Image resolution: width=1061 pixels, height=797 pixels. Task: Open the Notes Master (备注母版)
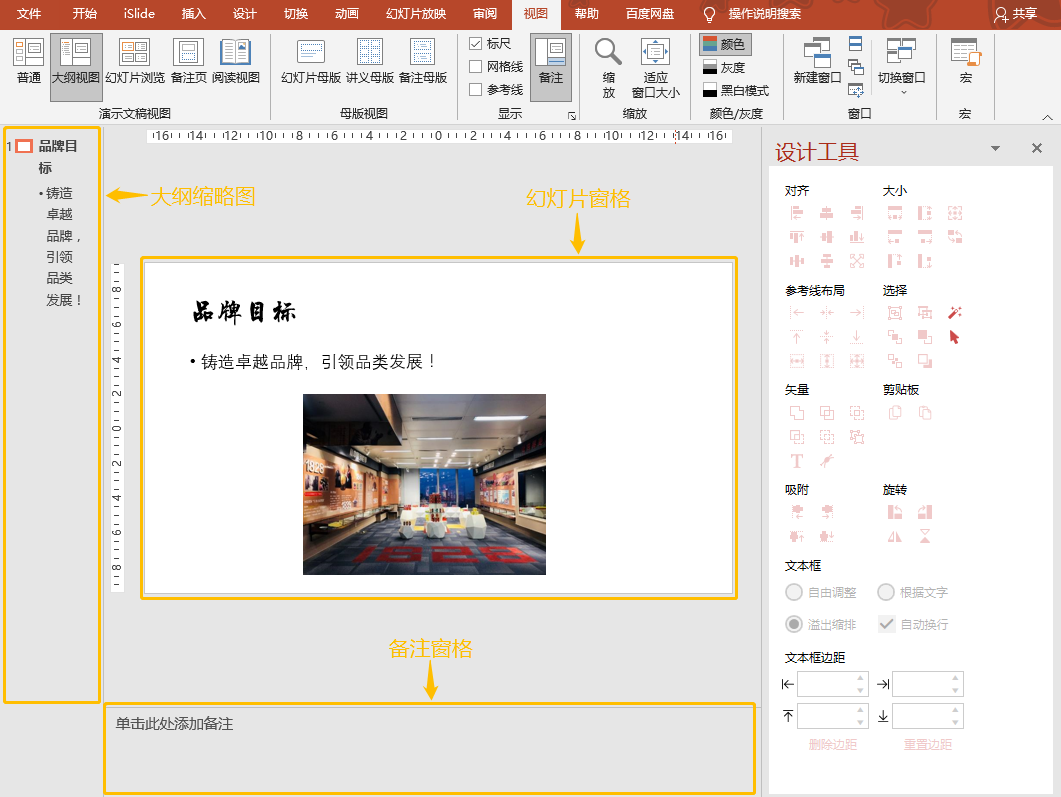coord(422,62)
